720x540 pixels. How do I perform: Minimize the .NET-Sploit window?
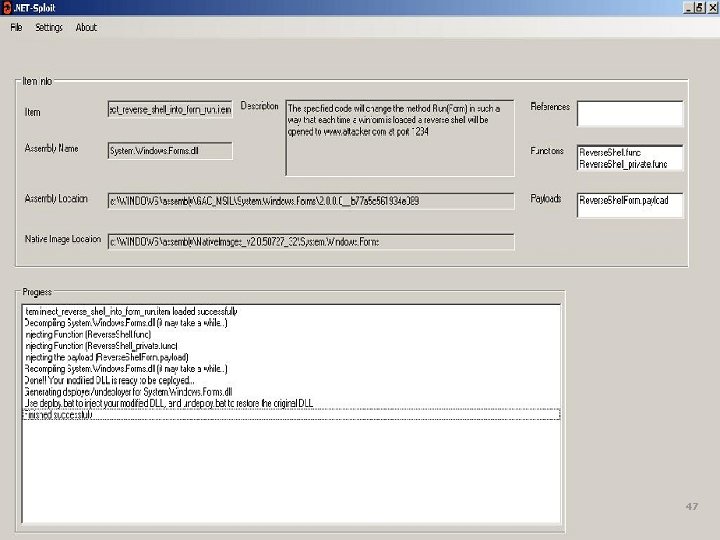(688, 7)
